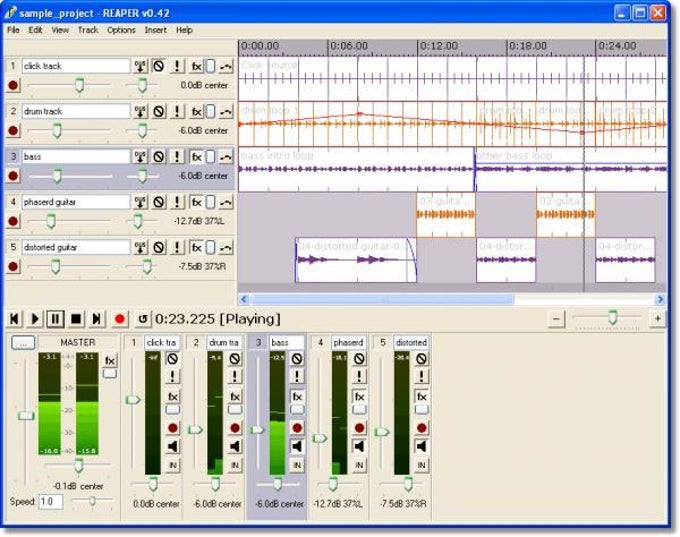Arm the drum track for recording
This screenshot has height=537, width=680.
coord(13,131)
